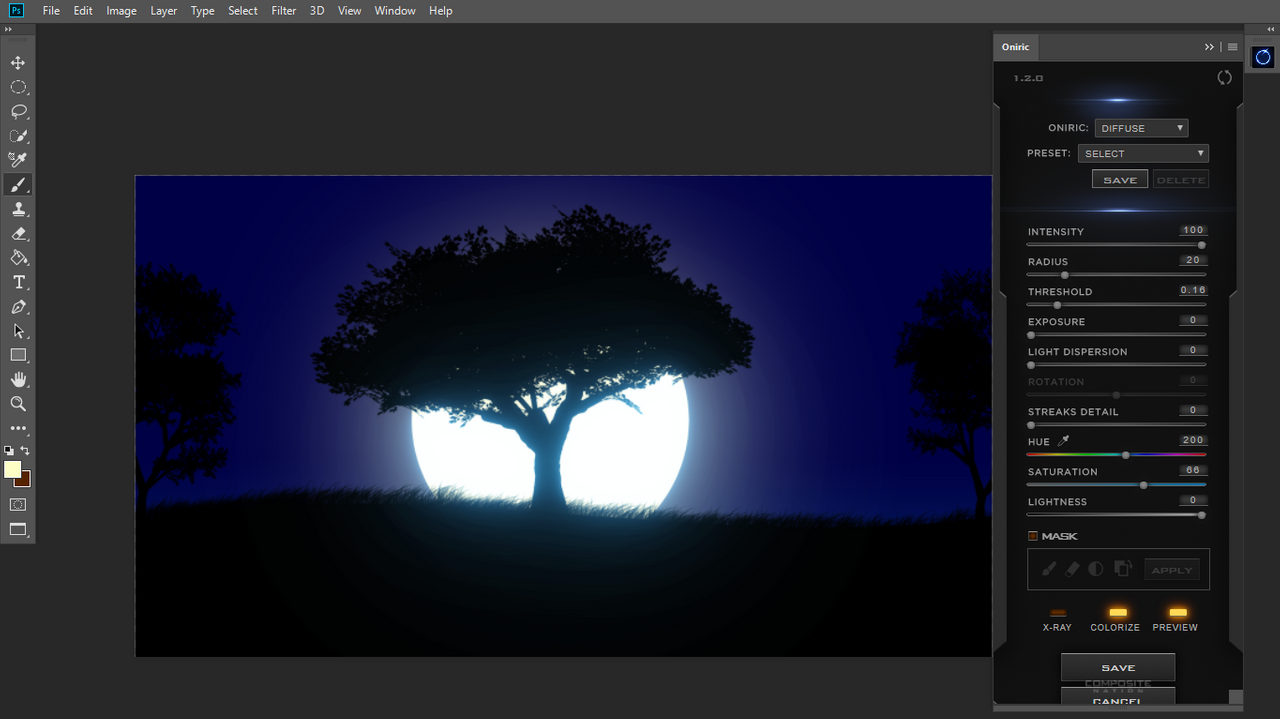Collapse the Oniric panel with double chevrons

[1209, 47]
